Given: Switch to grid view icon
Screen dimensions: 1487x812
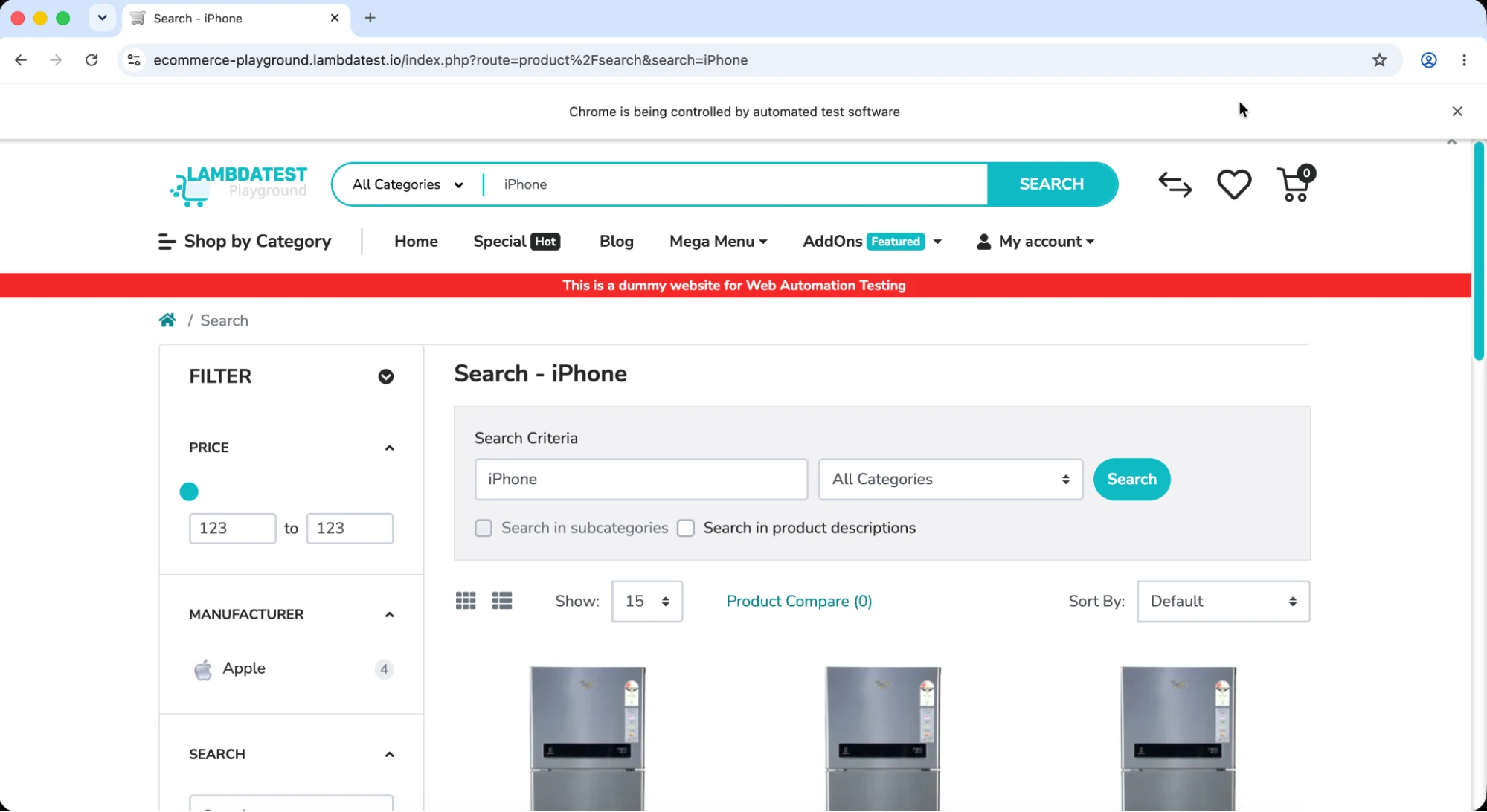Looking at the screenshot, I should click(x=466, y=601).
